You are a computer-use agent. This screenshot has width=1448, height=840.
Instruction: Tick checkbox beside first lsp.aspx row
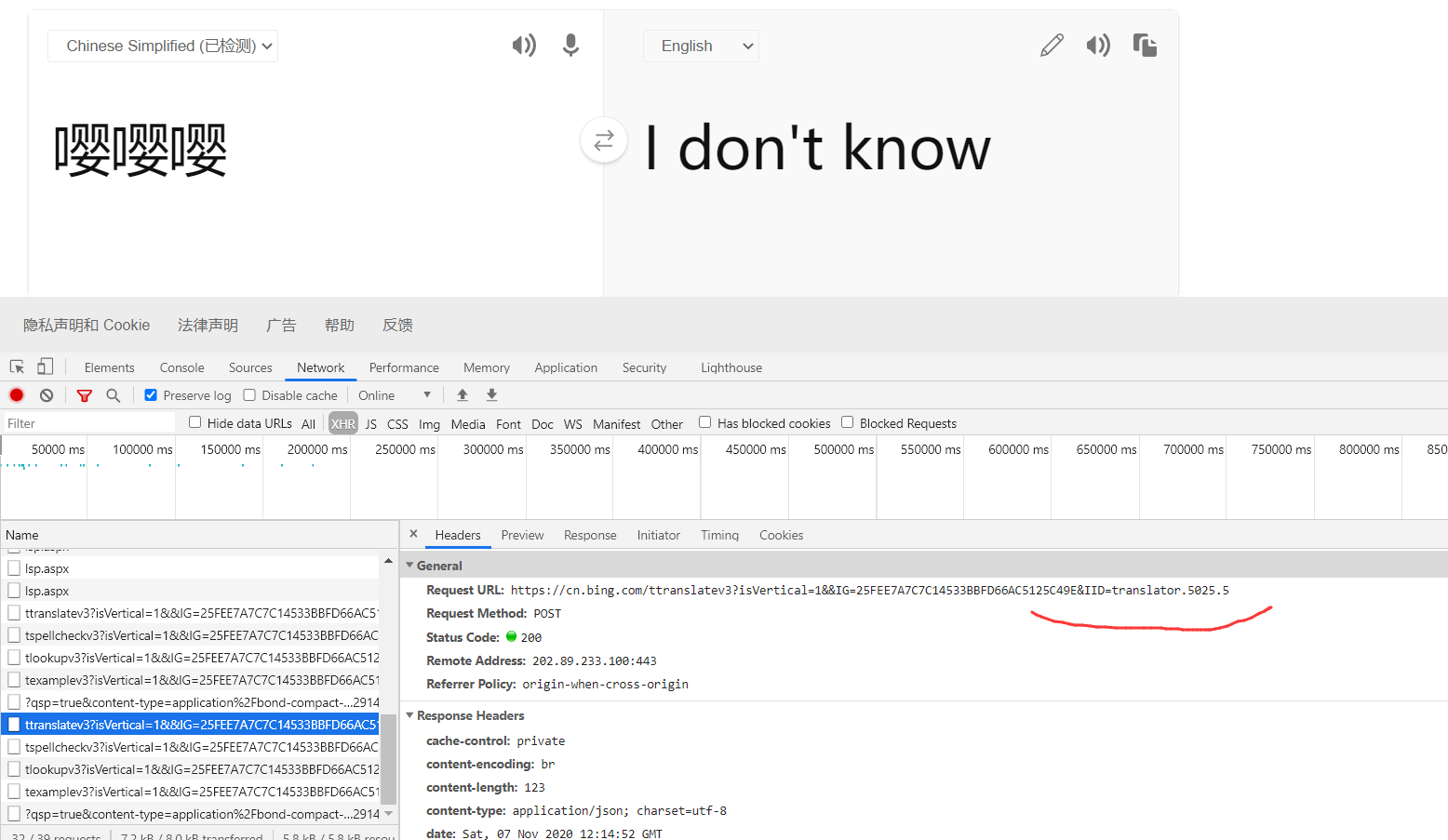pos(14,568)
